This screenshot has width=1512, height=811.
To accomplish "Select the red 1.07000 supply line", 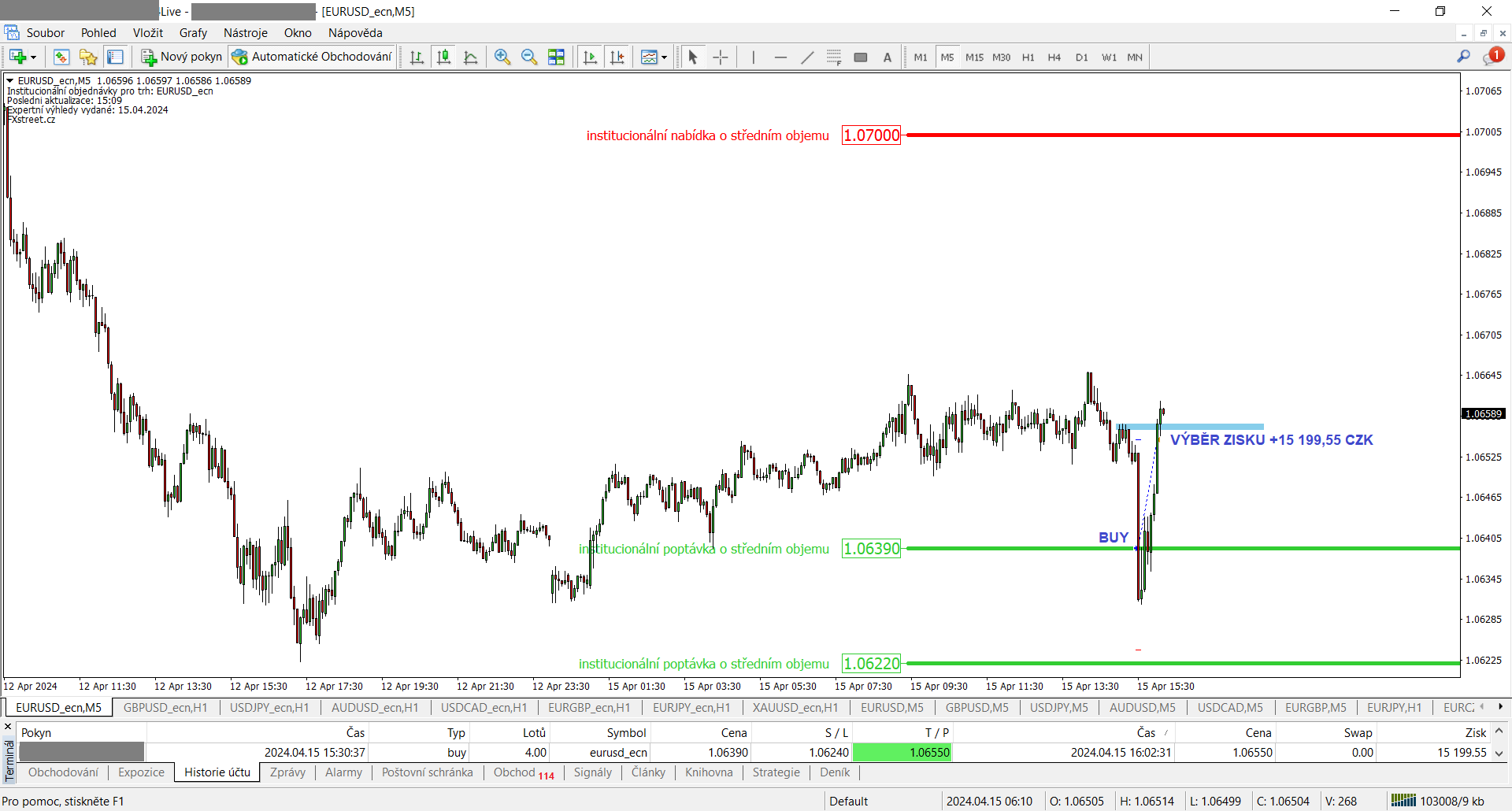I will point(1183,135).
